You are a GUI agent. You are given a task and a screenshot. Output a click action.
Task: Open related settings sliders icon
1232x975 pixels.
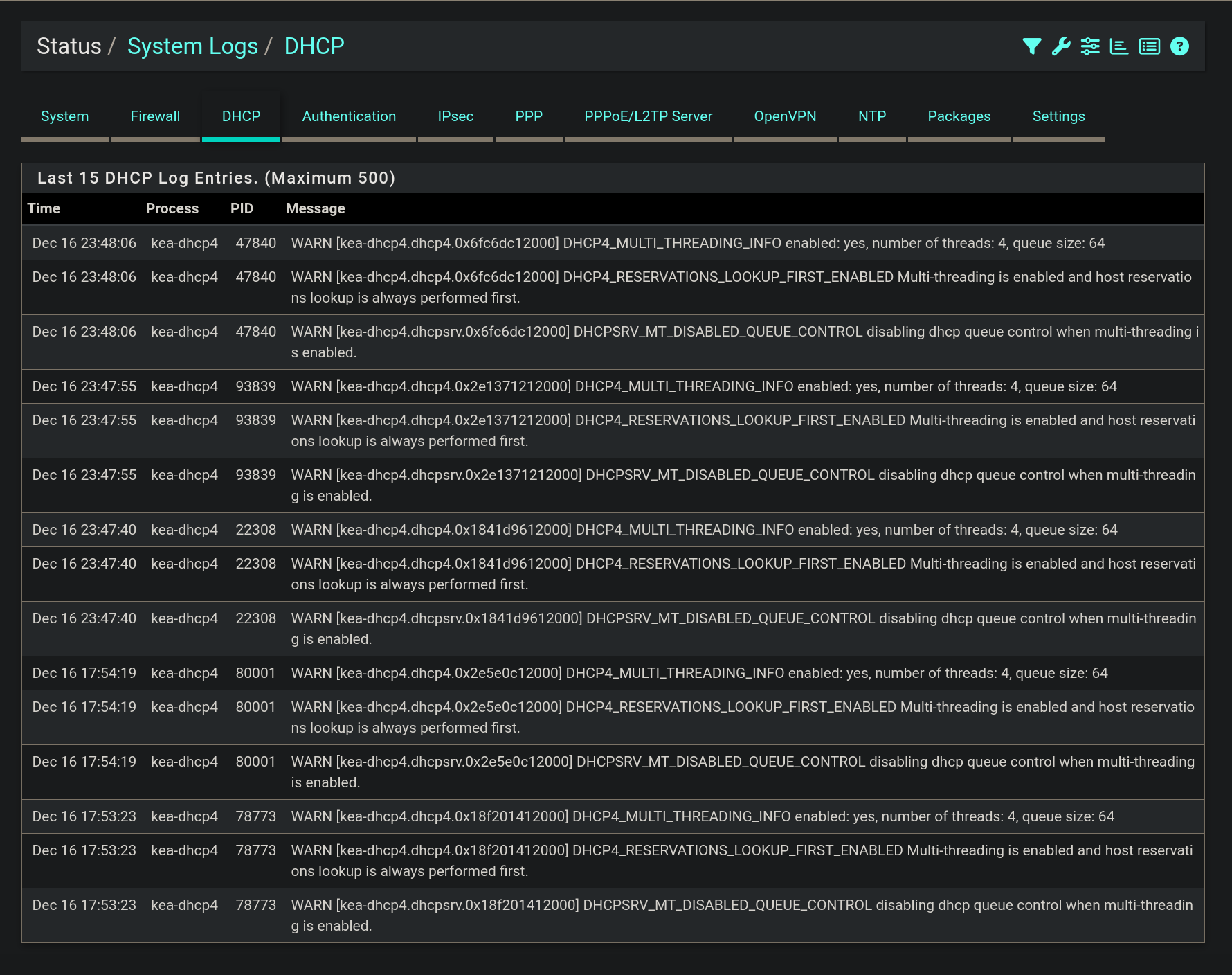(1090, 46)
